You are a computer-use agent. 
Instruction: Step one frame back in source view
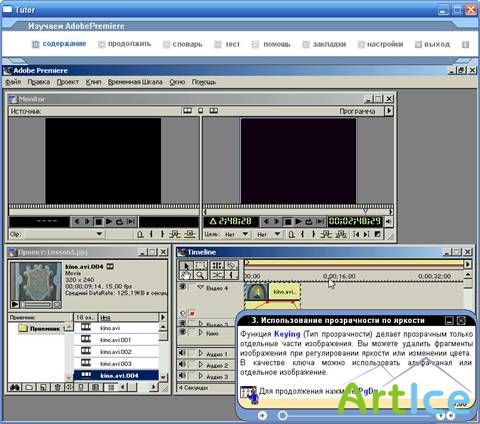click(x=77, y=221)
